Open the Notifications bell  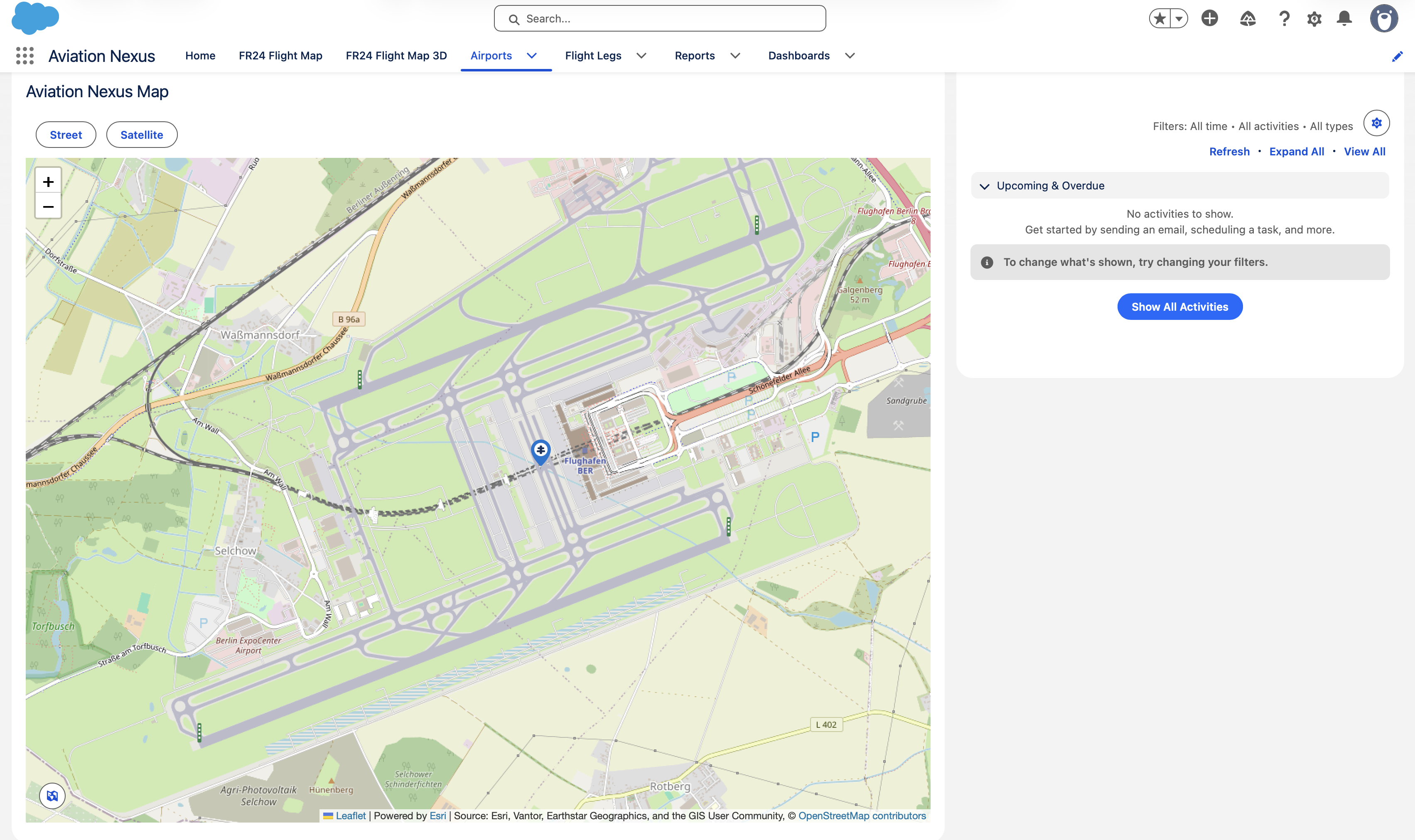click(1345, 19)
